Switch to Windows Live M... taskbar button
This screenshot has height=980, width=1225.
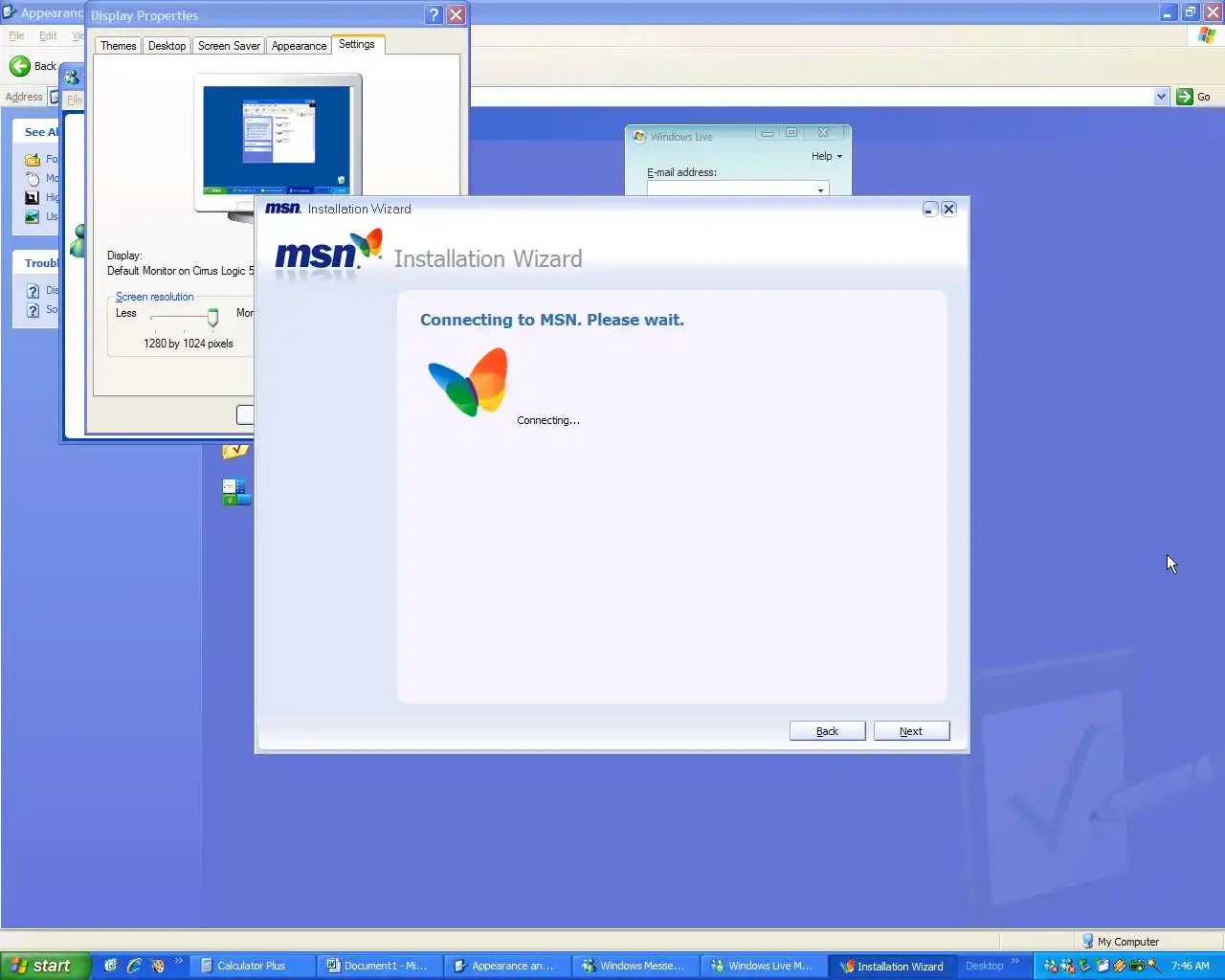(x=763, y=966)
